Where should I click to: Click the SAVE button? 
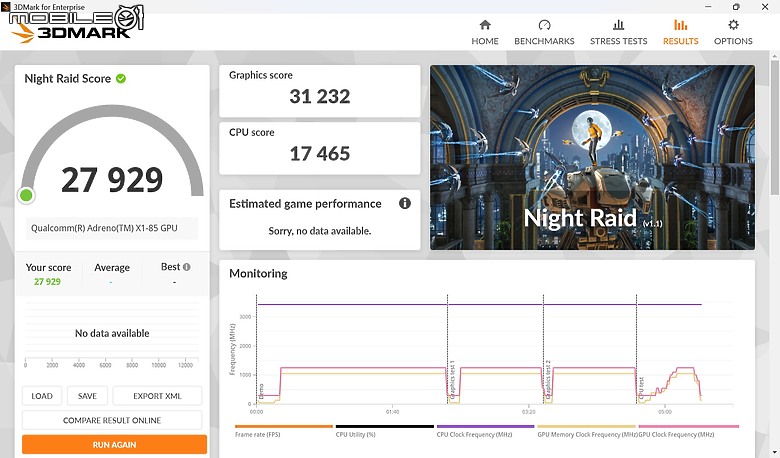click(87, 396)
